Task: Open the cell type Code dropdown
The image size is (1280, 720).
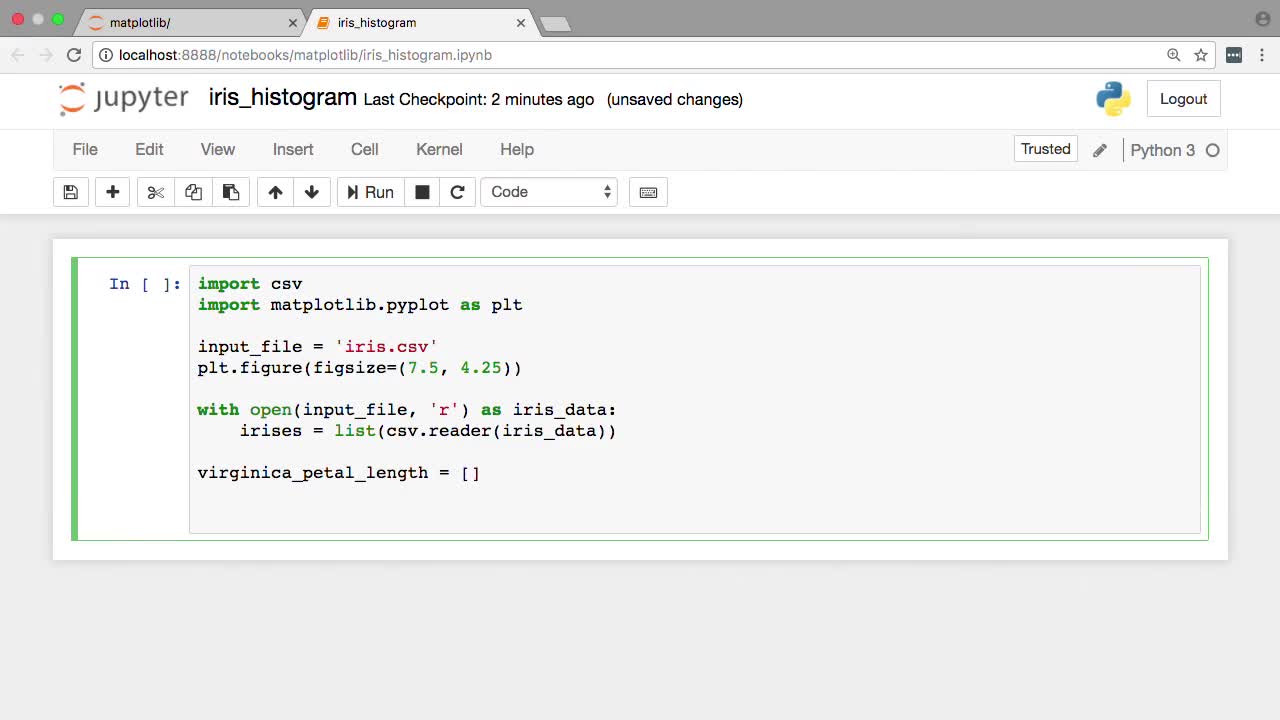Action: pos(549,192)
